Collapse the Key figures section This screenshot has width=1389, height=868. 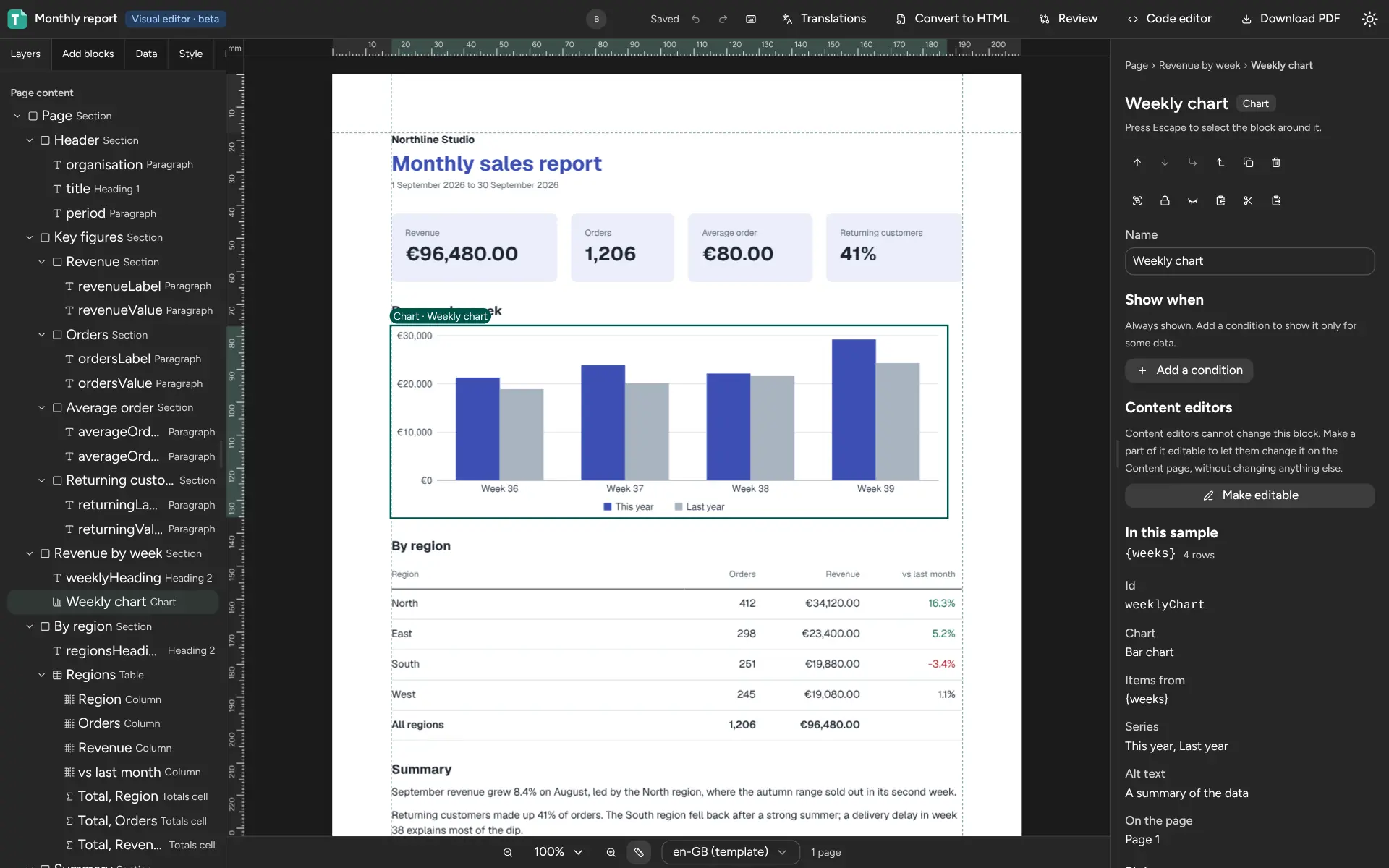[x=30, y=237]
